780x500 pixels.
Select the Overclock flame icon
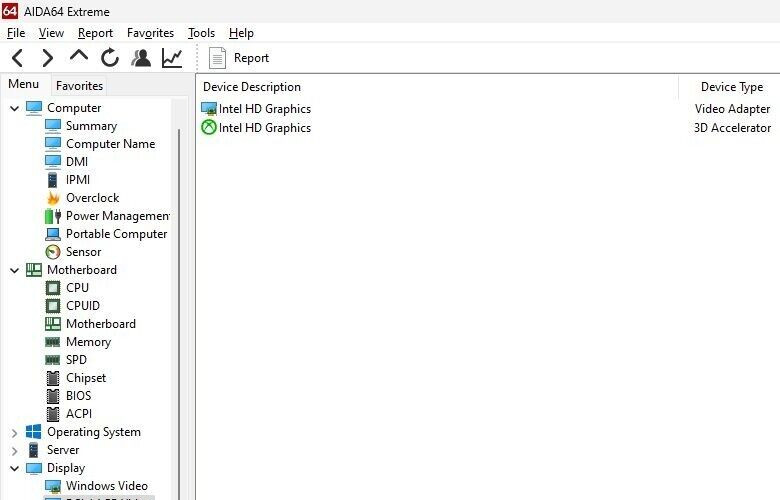point(53,198)
